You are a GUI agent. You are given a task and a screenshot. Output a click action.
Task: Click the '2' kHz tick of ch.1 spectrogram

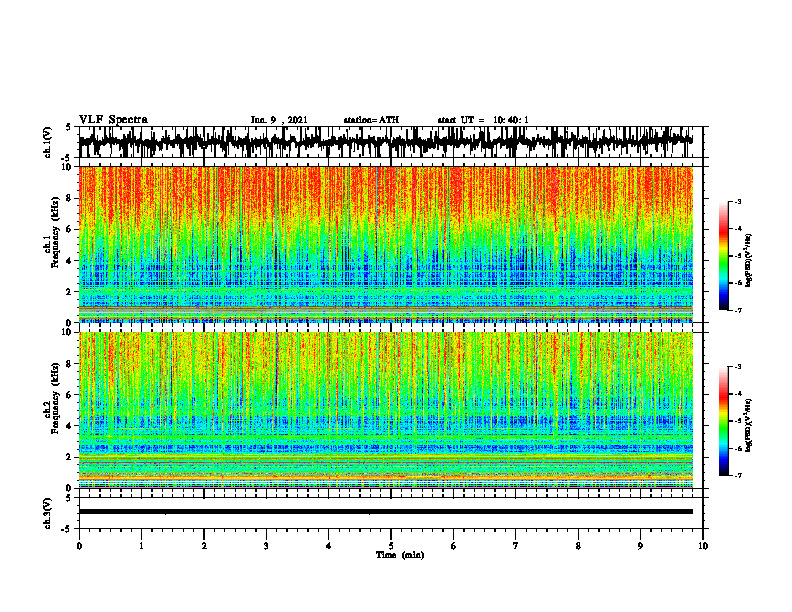70,292
